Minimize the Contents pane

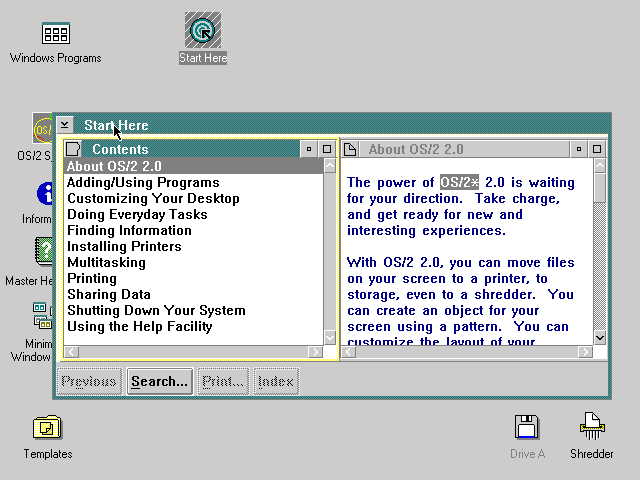309,149
